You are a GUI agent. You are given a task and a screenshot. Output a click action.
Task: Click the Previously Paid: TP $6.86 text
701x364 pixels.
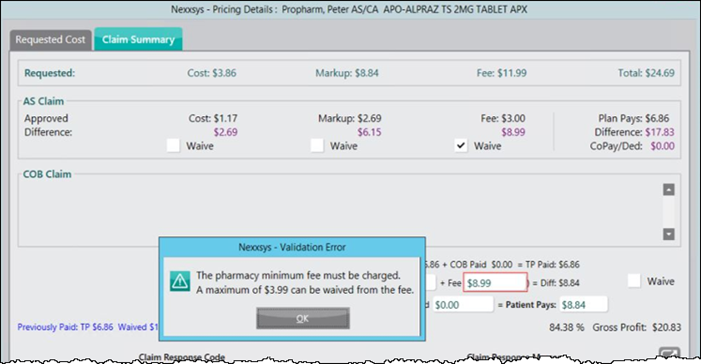[x=65, y=327]
